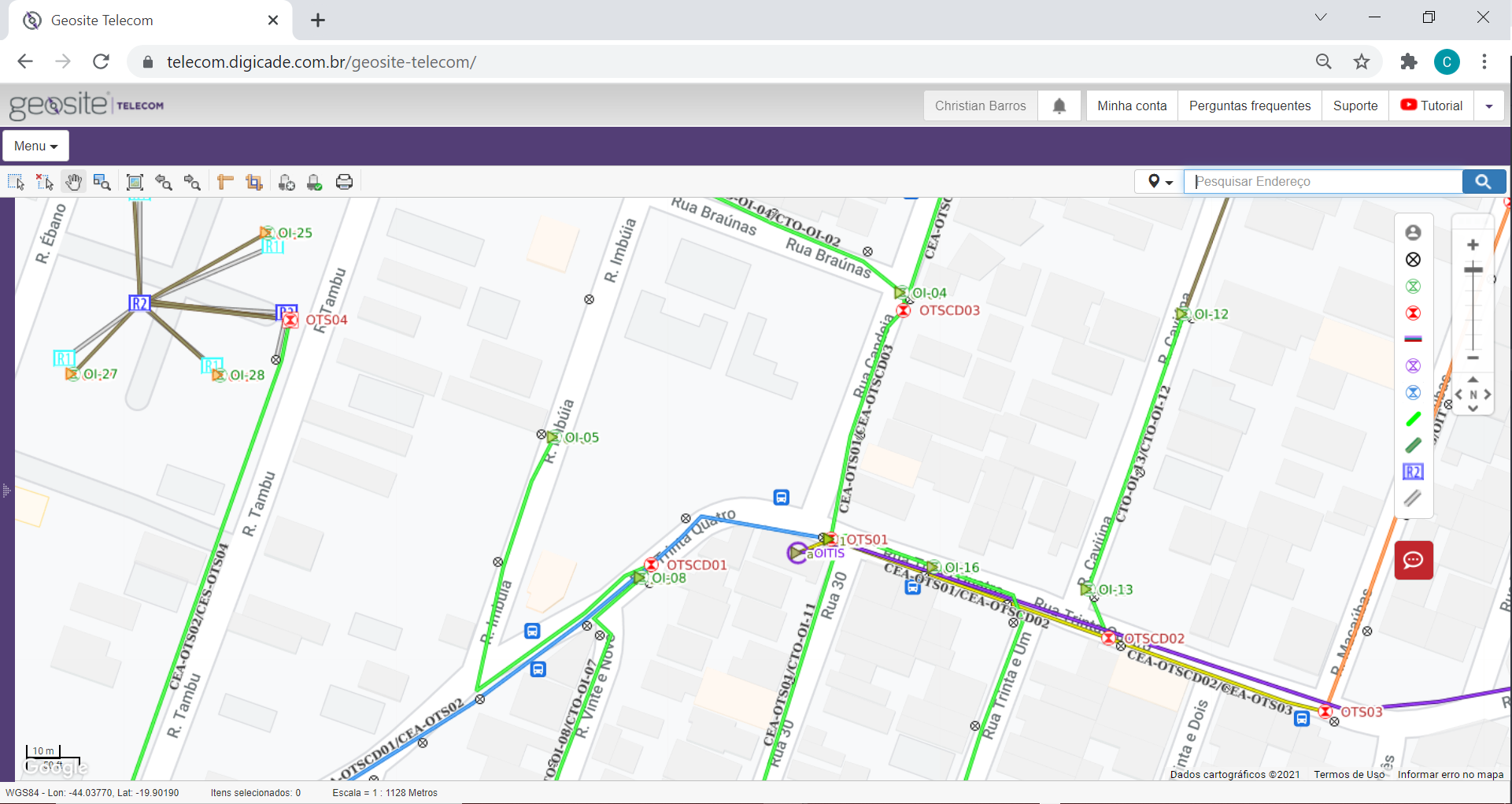Expand the left side panel handle
1512x804 pixels.
pyautogui.click(x=6, y=490)
